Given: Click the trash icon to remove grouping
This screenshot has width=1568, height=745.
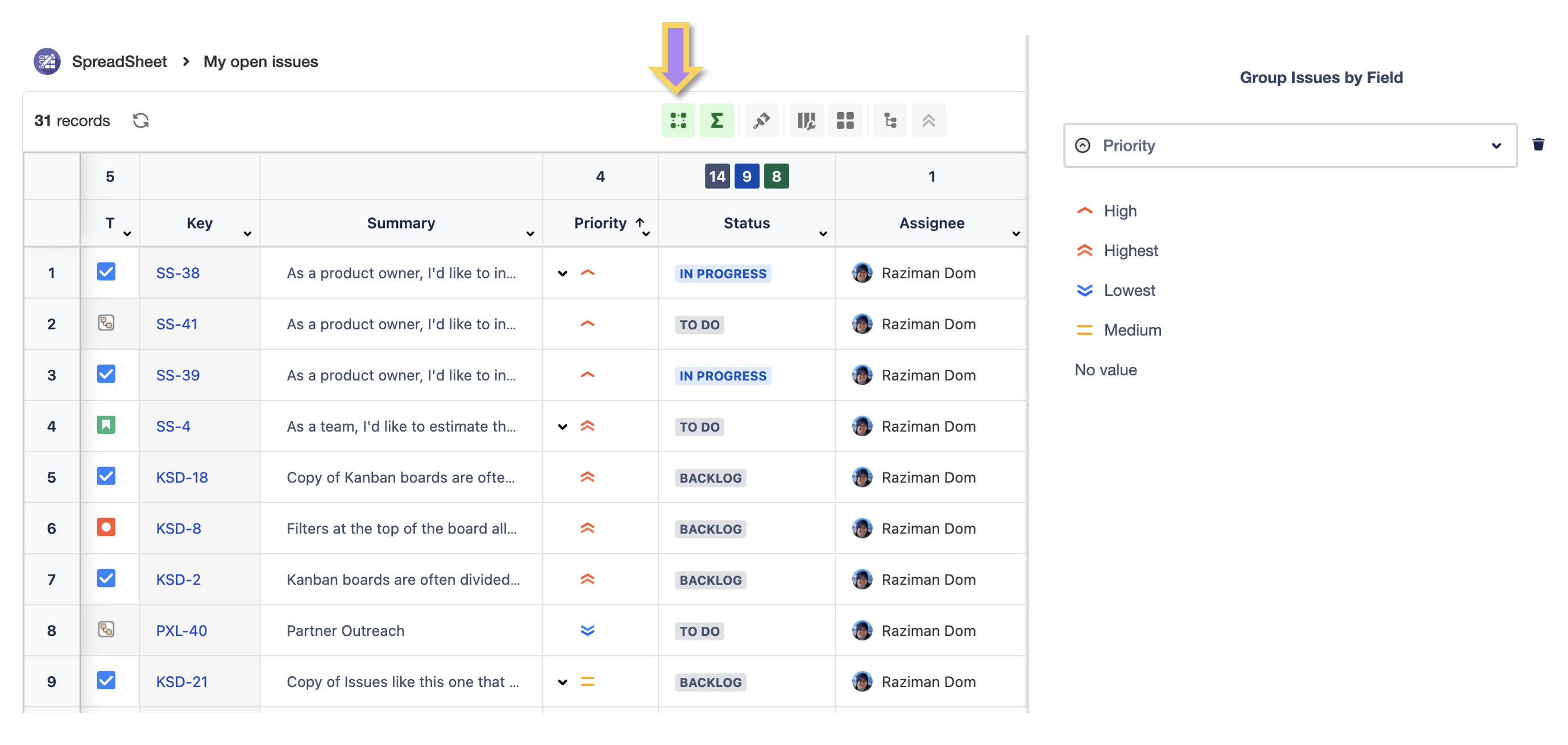Looking at the screenshot, I should coord(1537,144).
